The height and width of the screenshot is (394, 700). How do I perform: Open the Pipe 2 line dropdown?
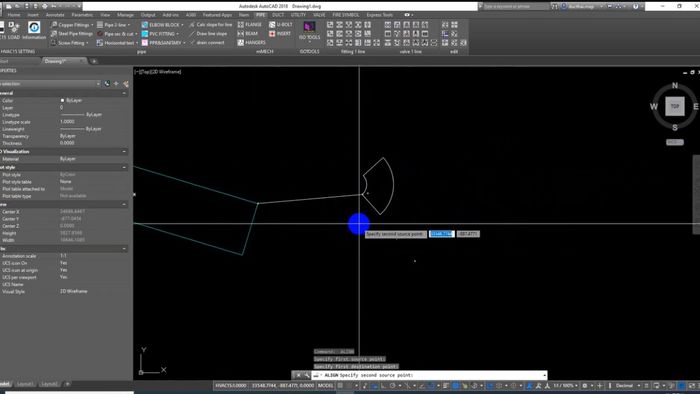[114, 25]
